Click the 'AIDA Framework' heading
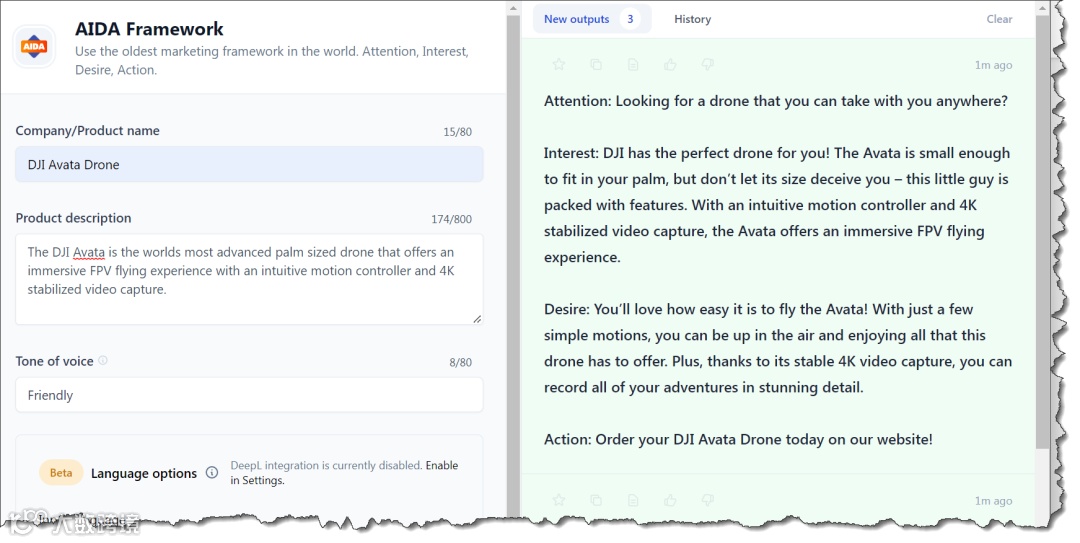 pos(149,29)
